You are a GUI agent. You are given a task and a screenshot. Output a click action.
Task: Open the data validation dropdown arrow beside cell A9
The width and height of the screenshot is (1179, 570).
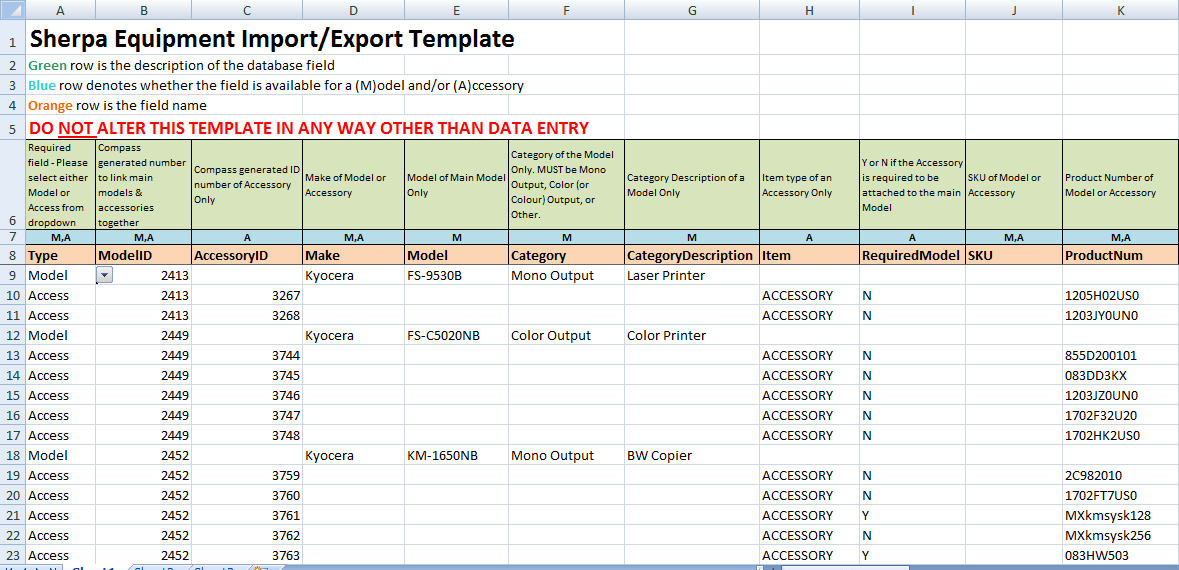[105, 275]
